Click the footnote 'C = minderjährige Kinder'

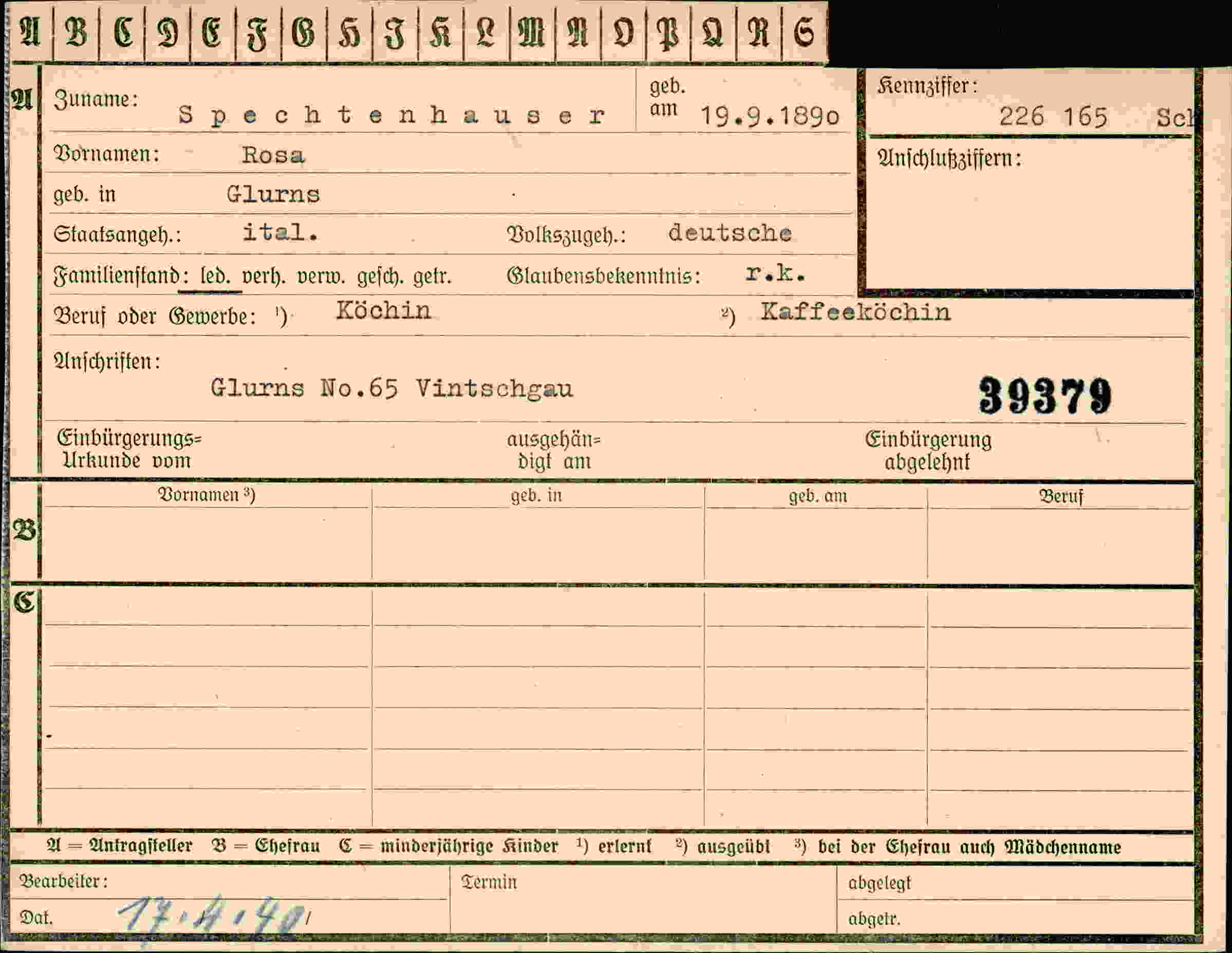click(449, 846)
